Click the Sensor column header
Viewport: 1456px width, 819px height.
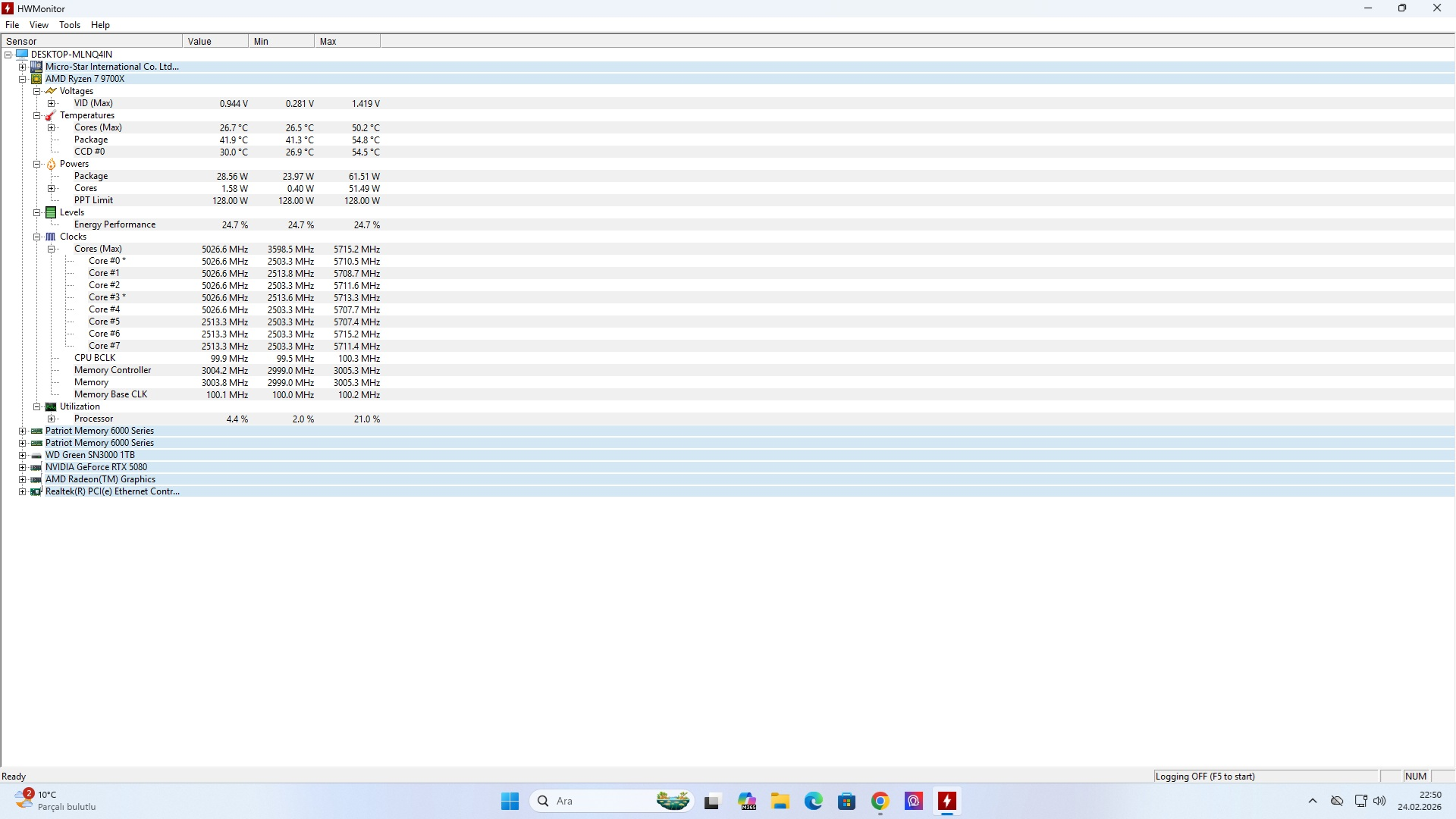click(x=92, y=41)
